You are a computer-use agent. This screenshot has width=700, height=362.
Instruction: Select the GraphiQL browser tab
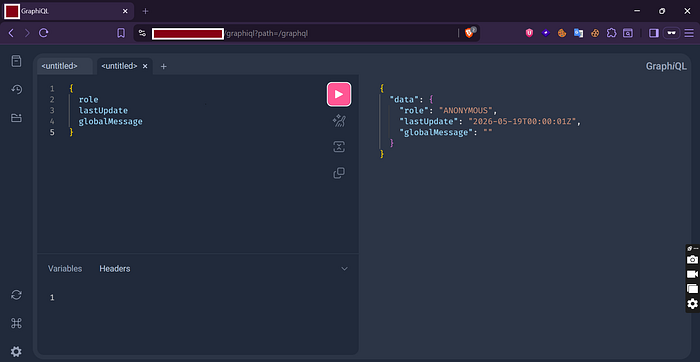pyautogui.click(x=69, y=11)
